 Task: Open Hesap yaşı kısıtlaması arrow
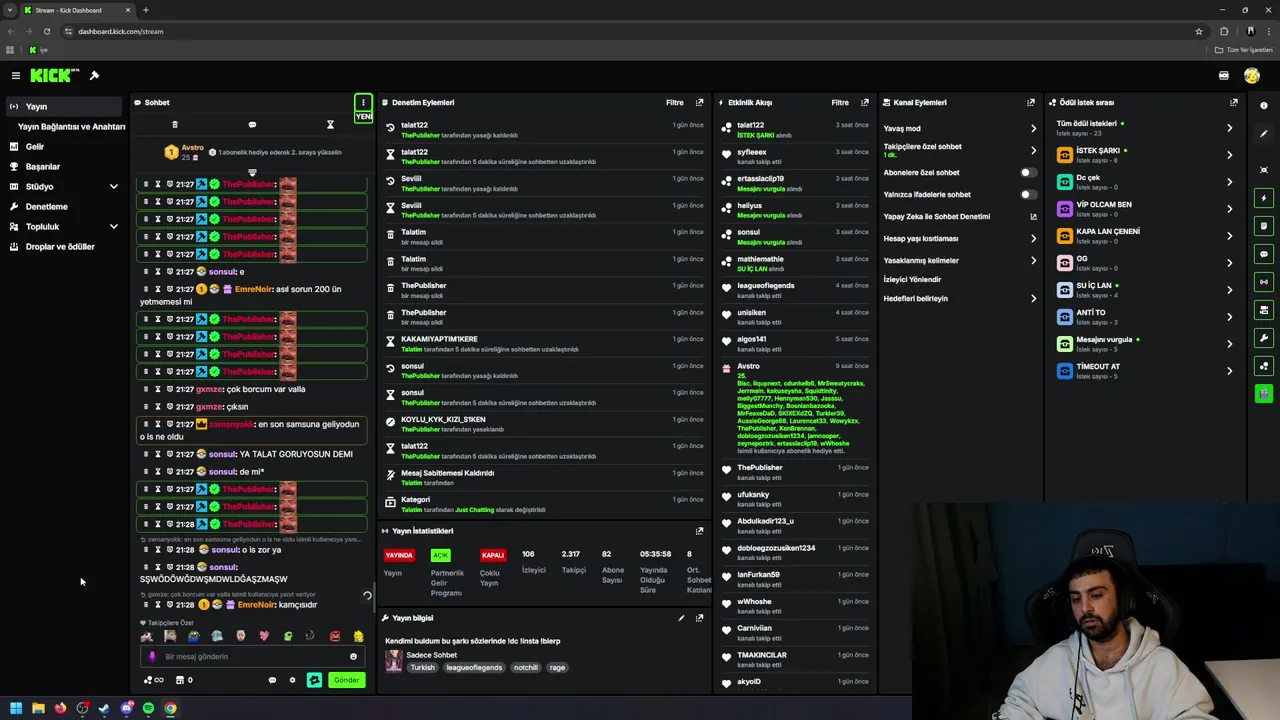click(x=1033, y=238)
